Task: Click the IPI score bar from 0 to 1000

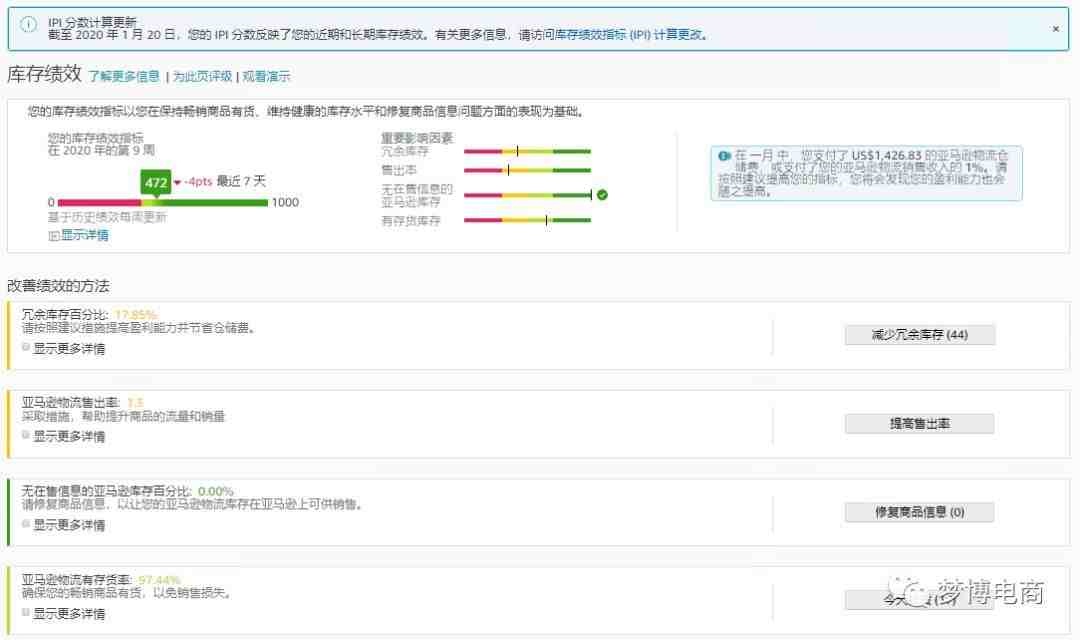Action: [x=163, y=203]
